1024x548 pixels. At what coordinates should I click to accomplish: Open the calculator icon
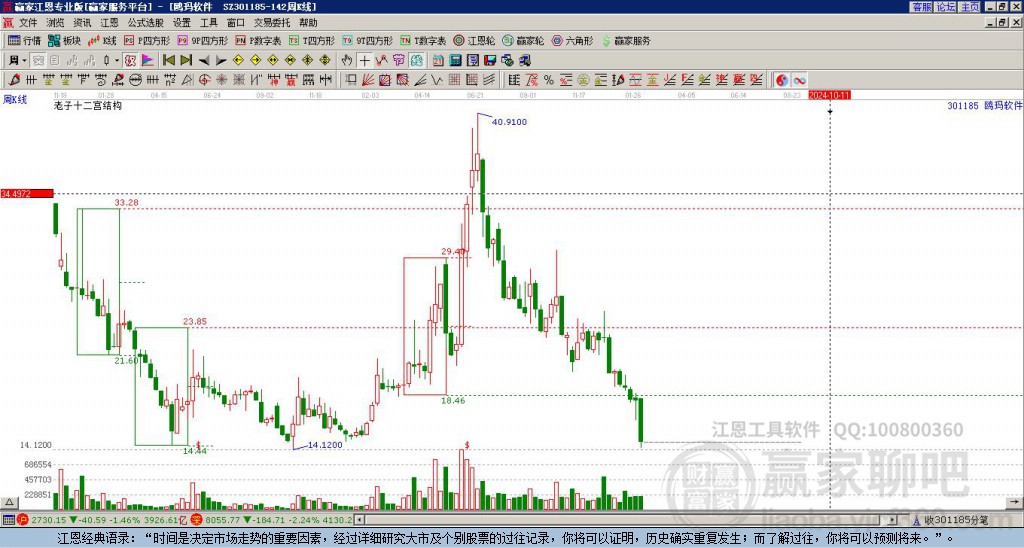coord(455,60)
